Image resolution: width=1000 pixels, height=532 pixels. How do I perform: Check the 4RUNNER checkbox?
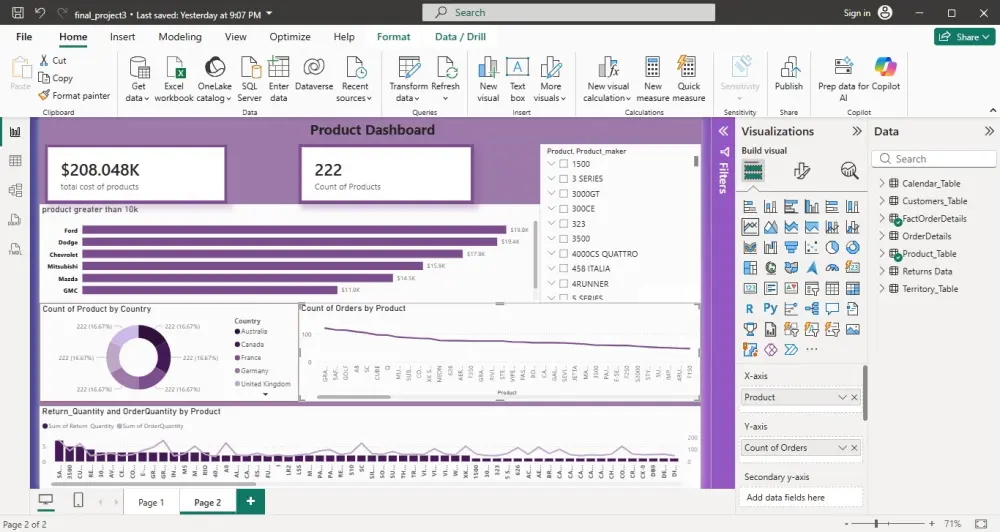point(564,284)
